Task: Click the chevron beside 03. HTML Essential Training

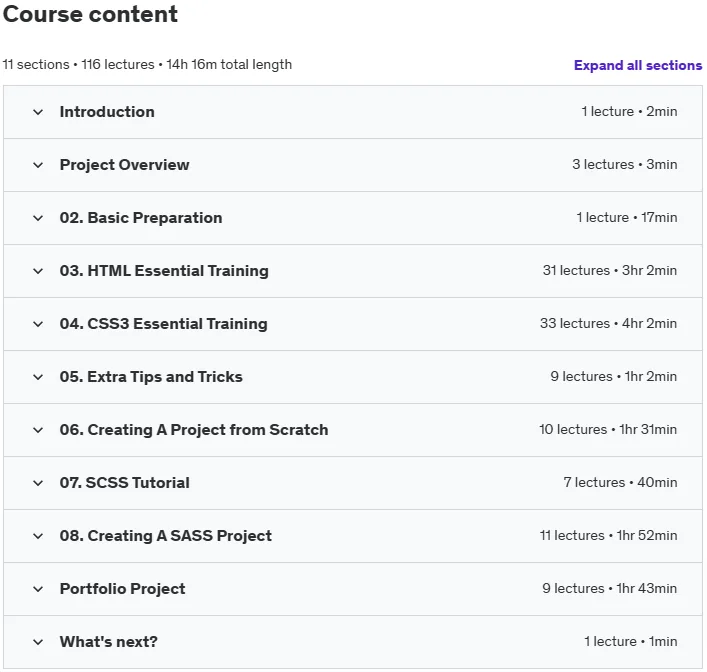Action: [38, 271]
